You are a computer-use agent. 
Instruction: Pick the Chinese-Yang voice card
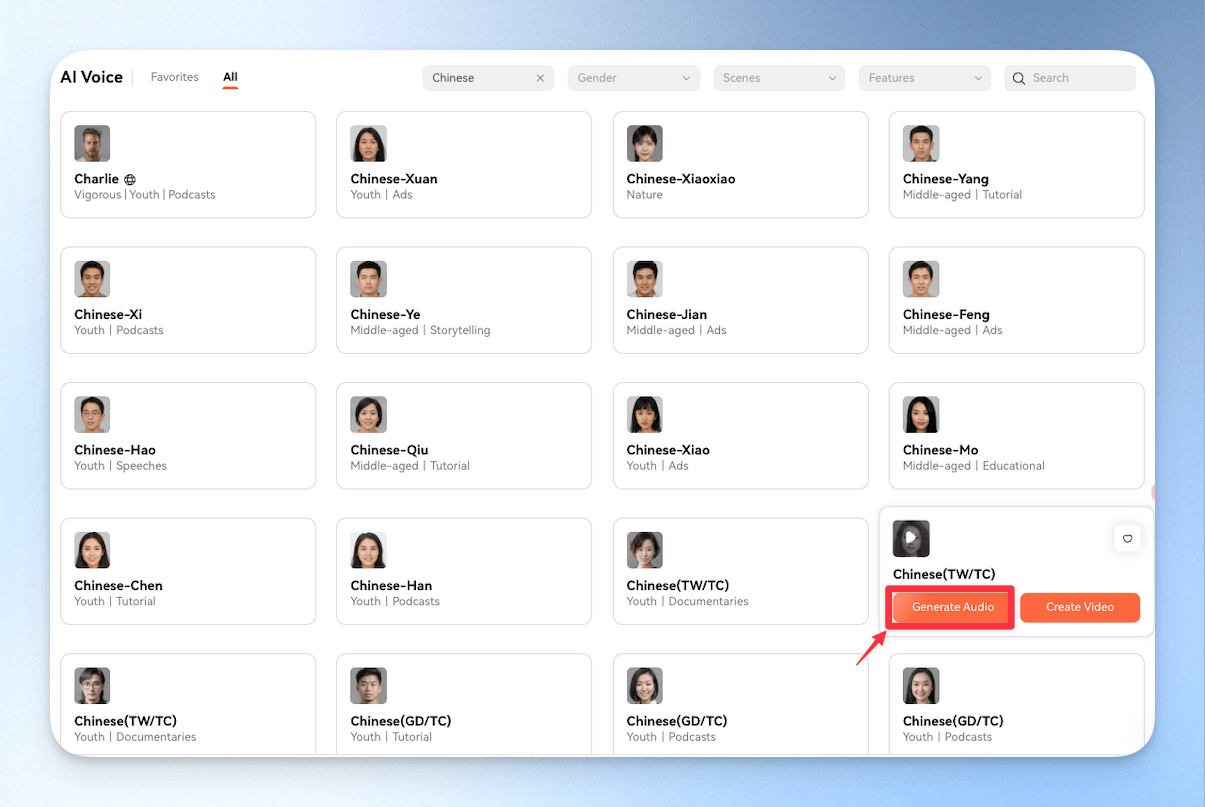click(1016, 164)
